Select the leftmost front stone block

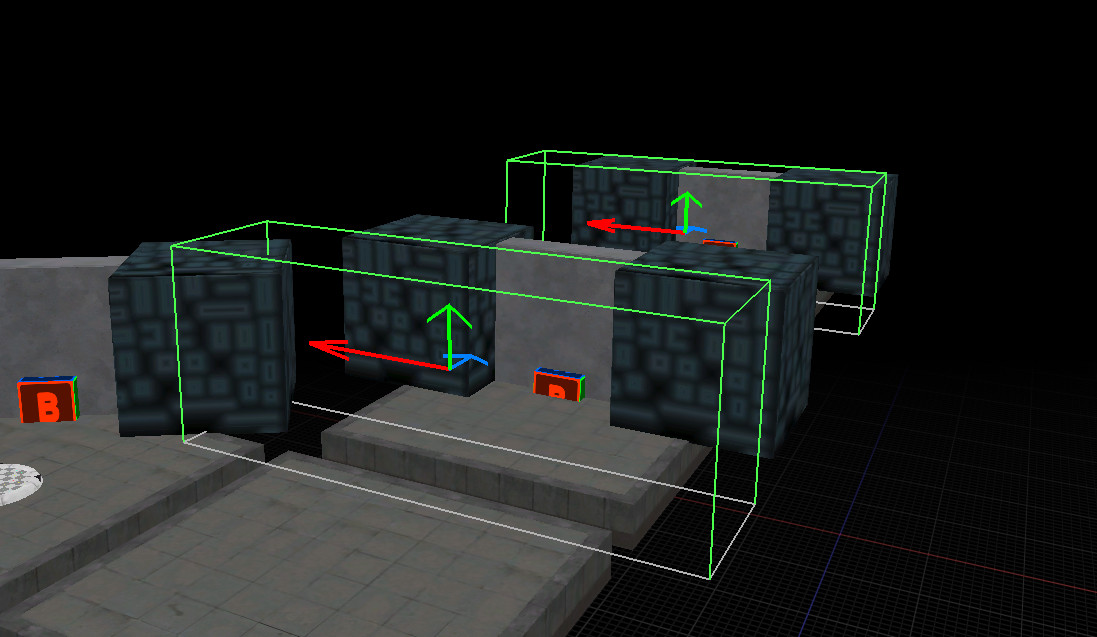click(203, 337)
